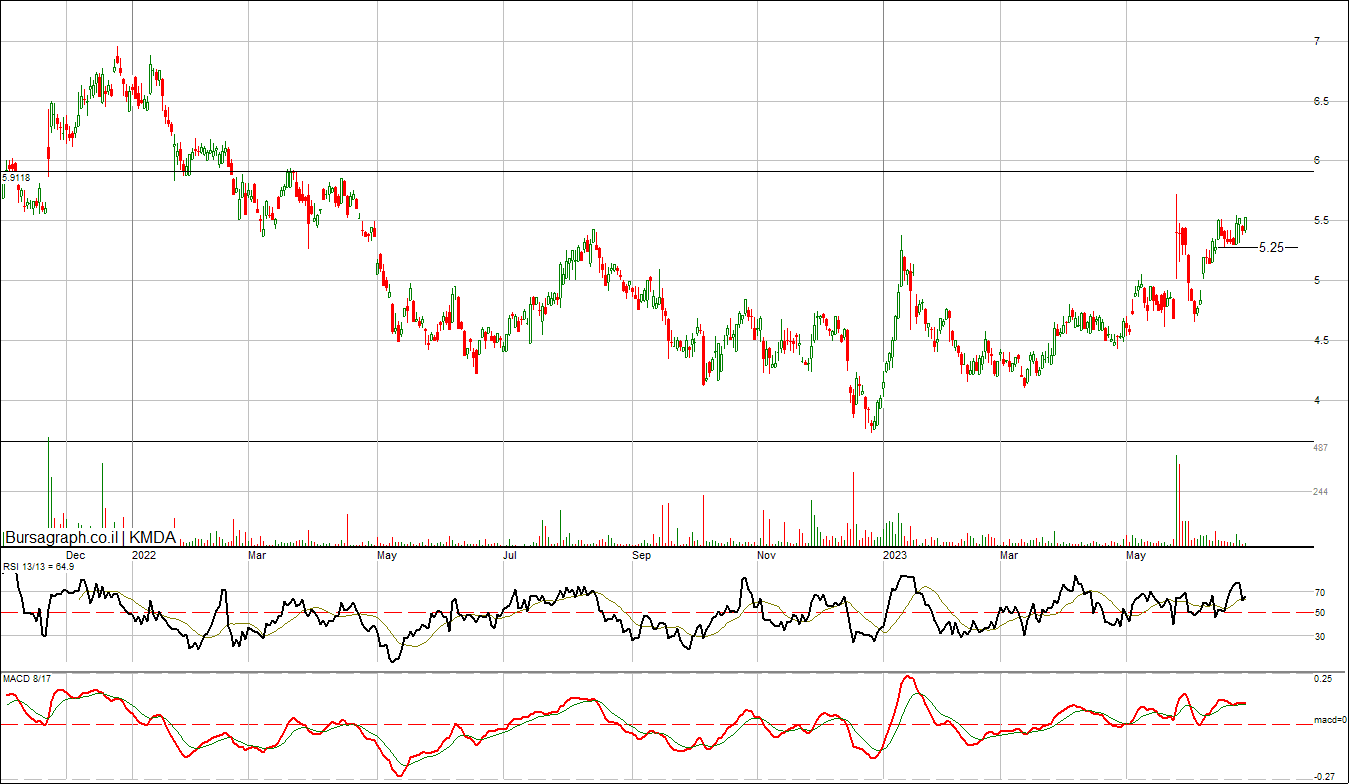Select the RSI 13/13 indicator label
The width and height of the screenshot is (1349, 784).
pos(40,566)
